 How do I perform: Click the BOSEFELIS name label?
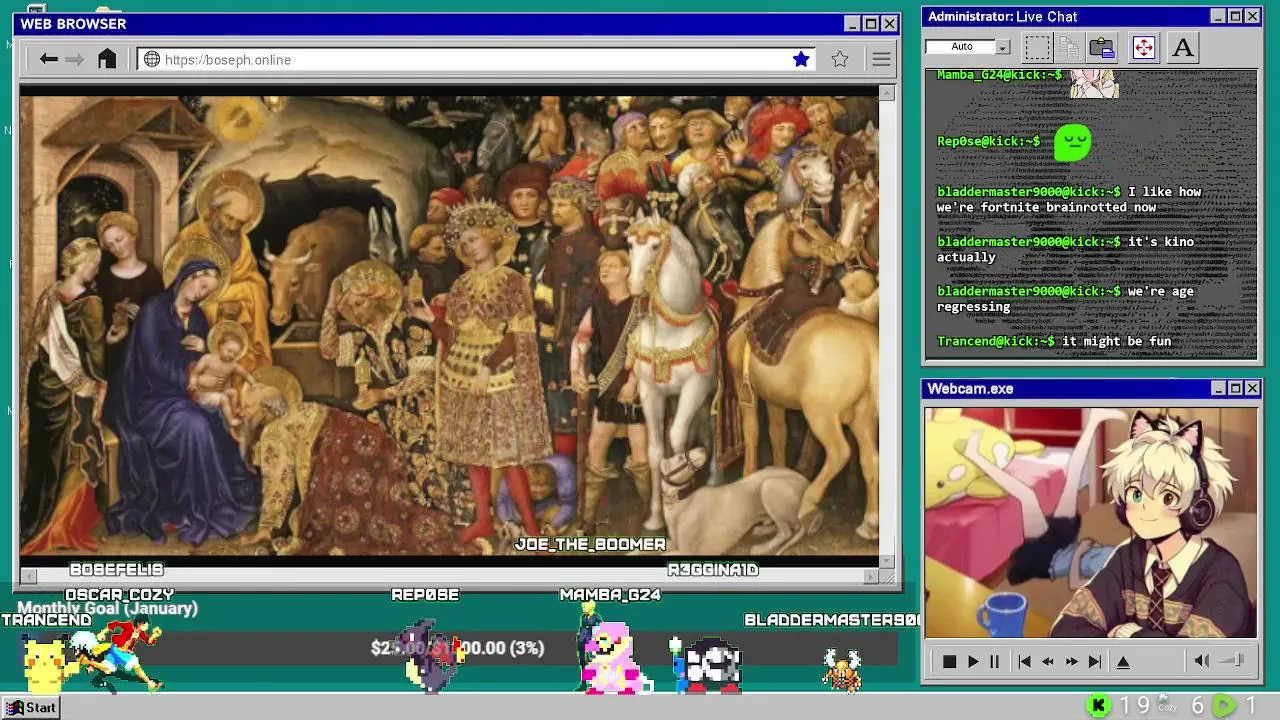tap(116, 570)
